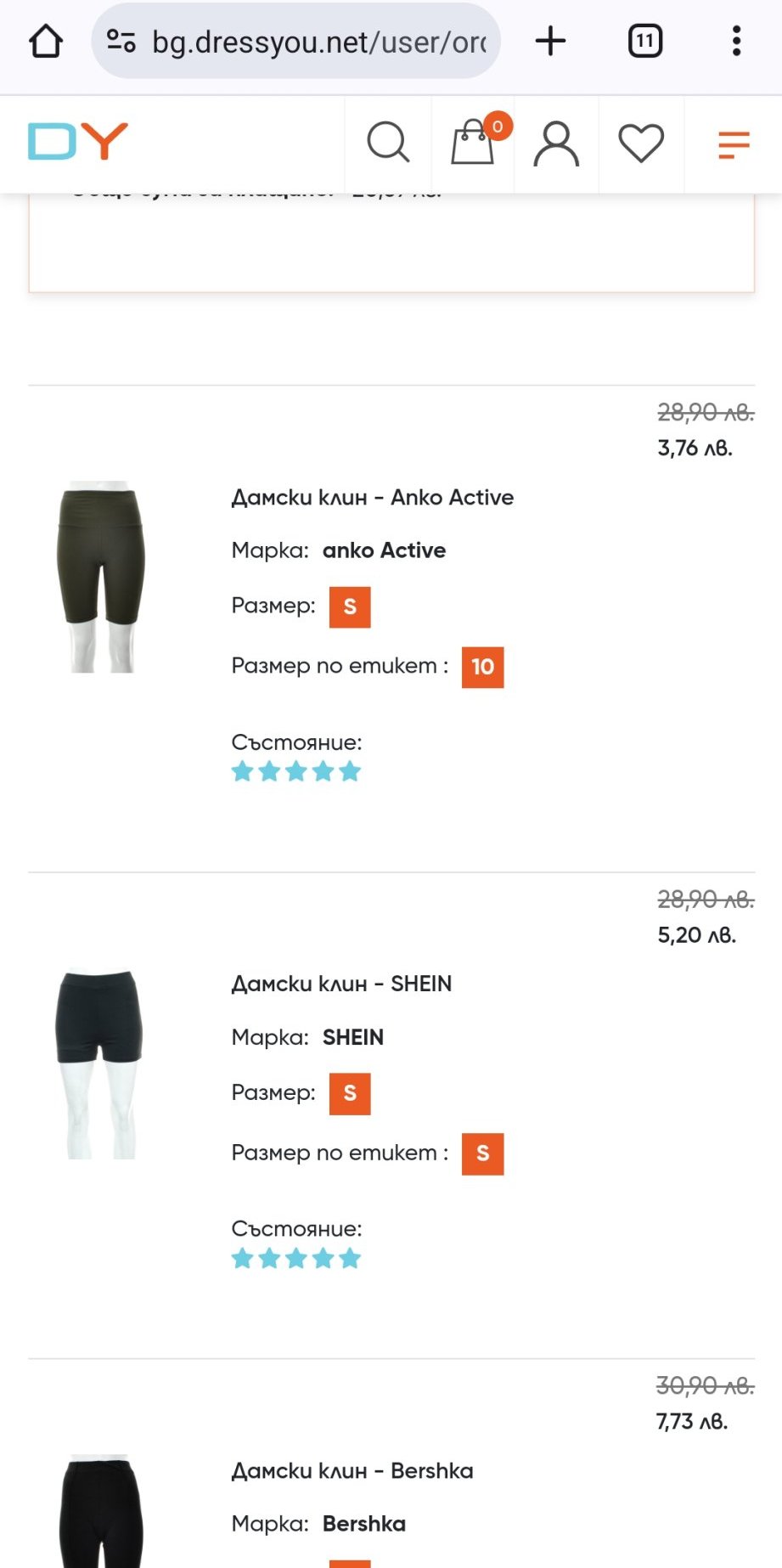
Task: Tap the browser address bar URL
Action: click(x=318, y=41)
